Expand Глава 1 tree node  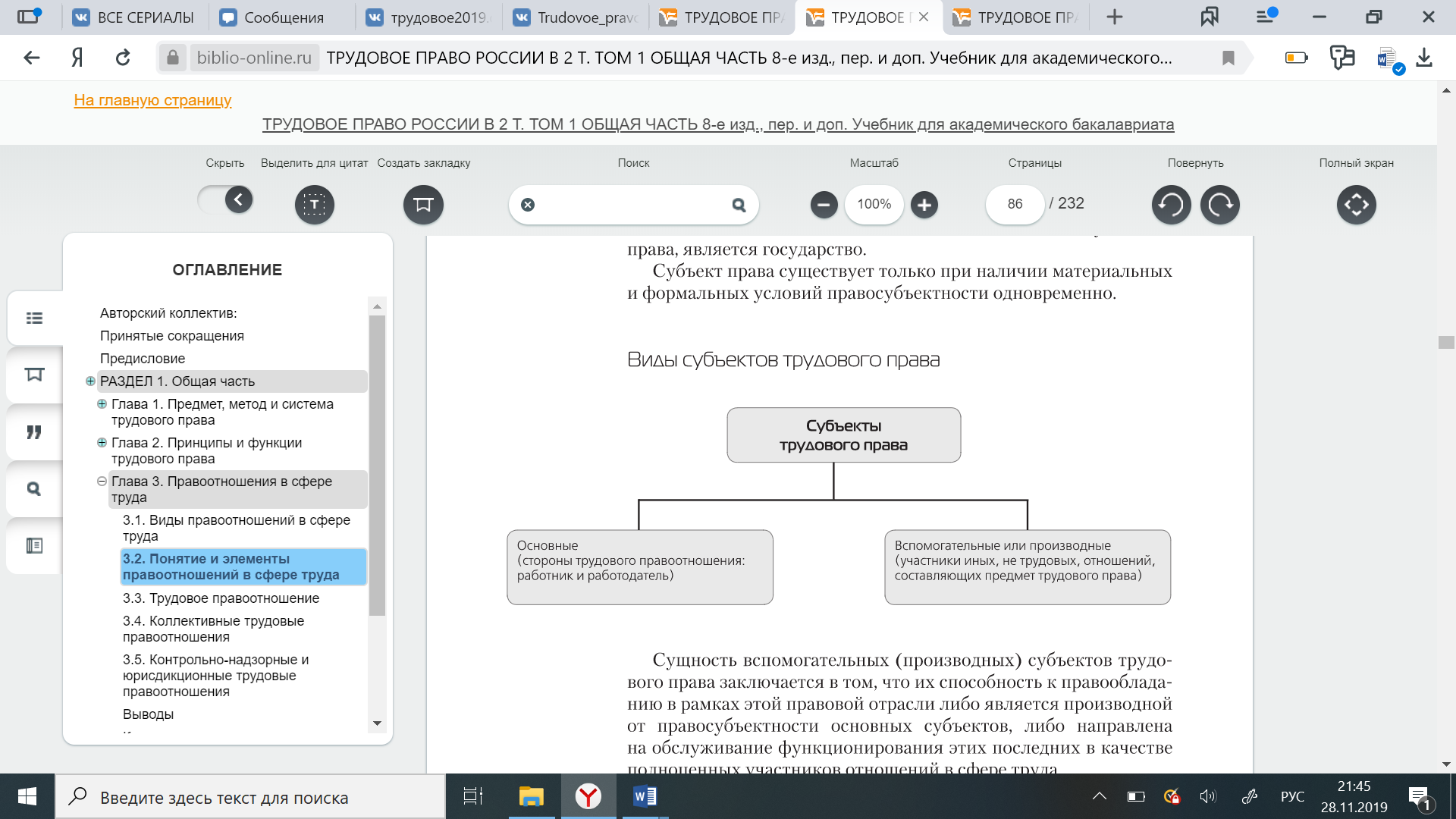(102, 404)
